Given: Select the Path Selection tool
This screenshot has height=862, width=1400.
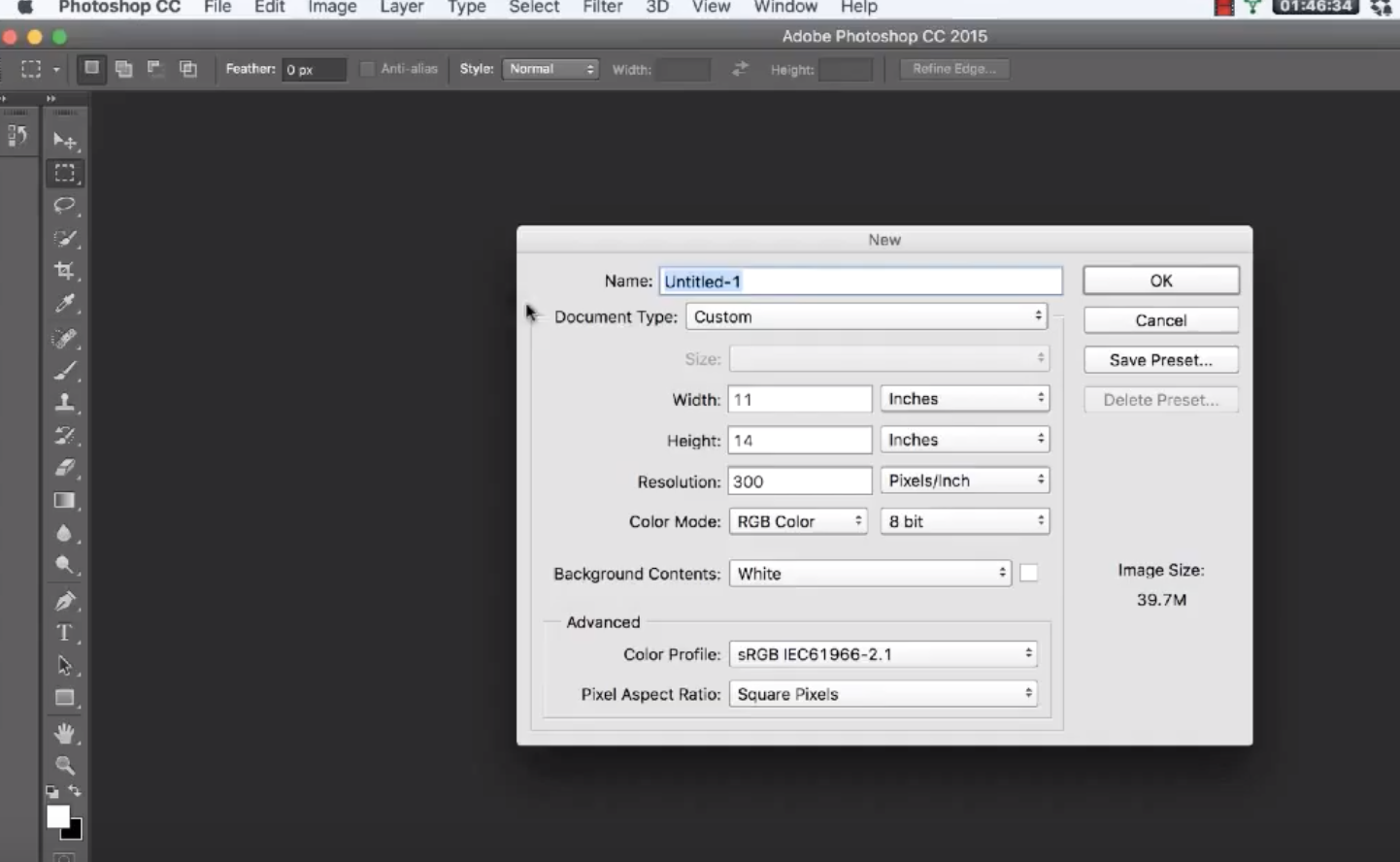Looking at the screenshot, I should click(65, 666).
